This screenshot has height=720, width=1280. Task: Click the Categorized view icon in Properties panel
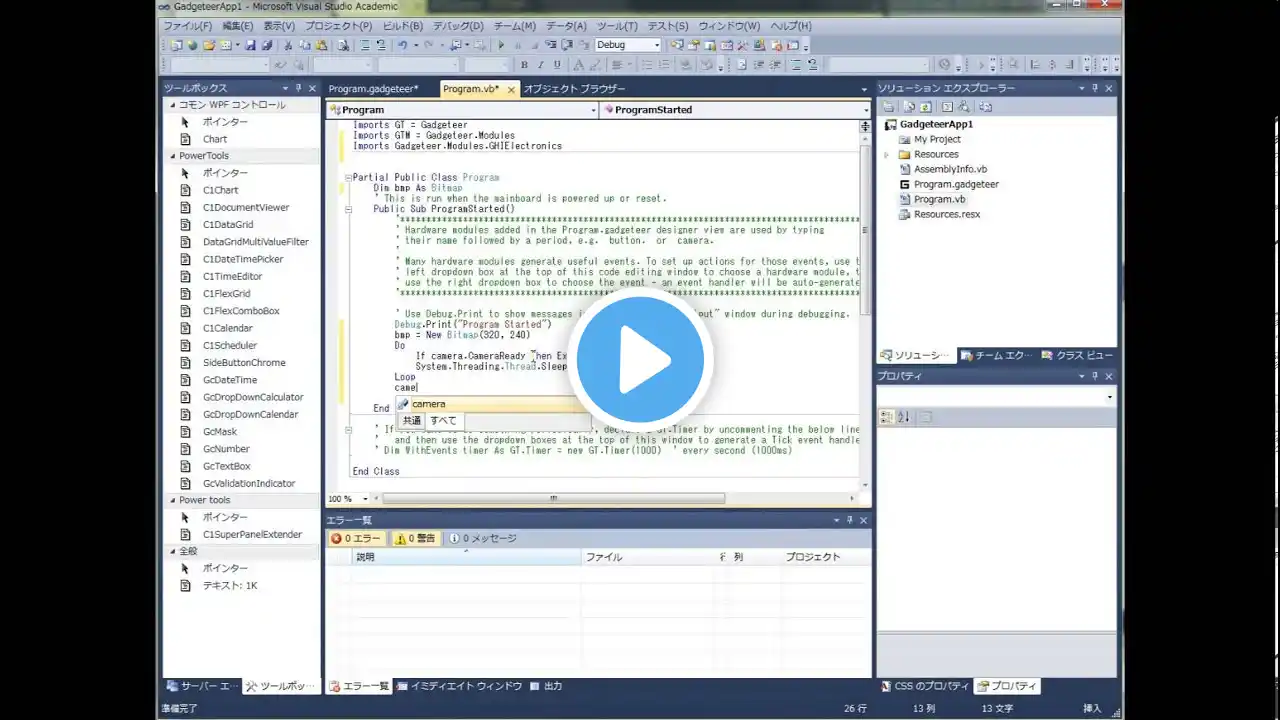(x=888, y=417)
